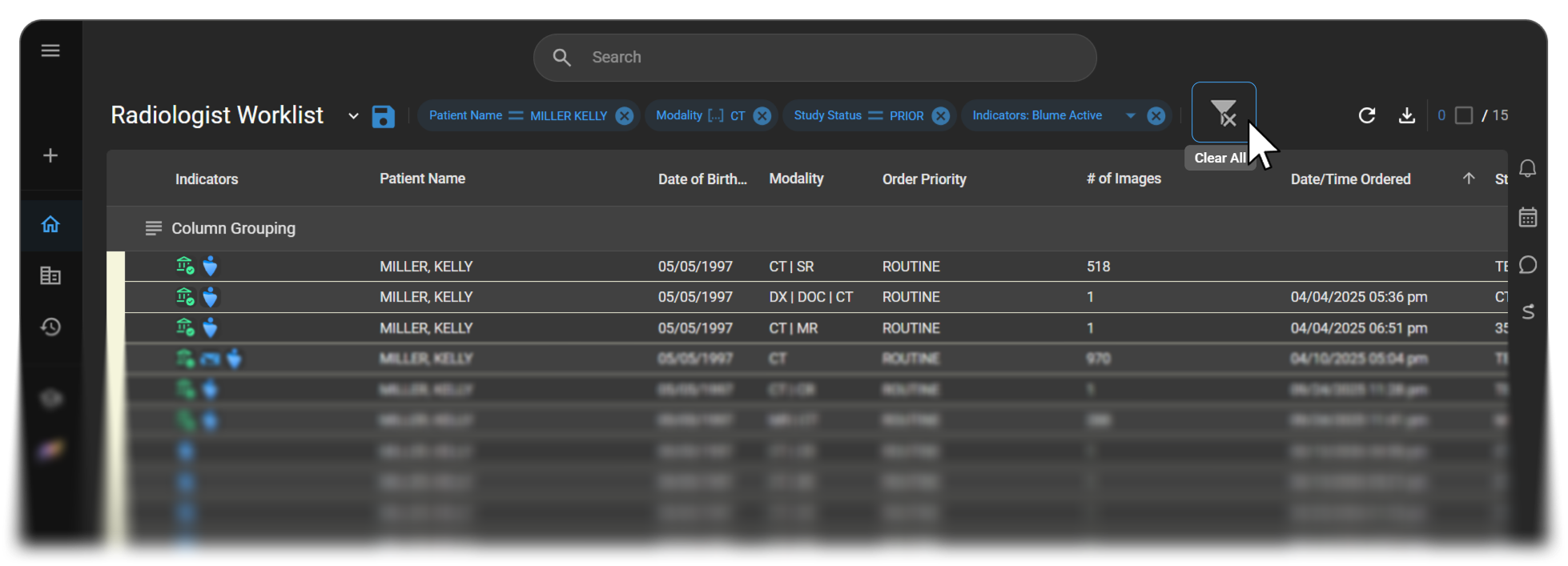Open the list view icon in sidebar
Screen dimensions: 1568x566
50,276
